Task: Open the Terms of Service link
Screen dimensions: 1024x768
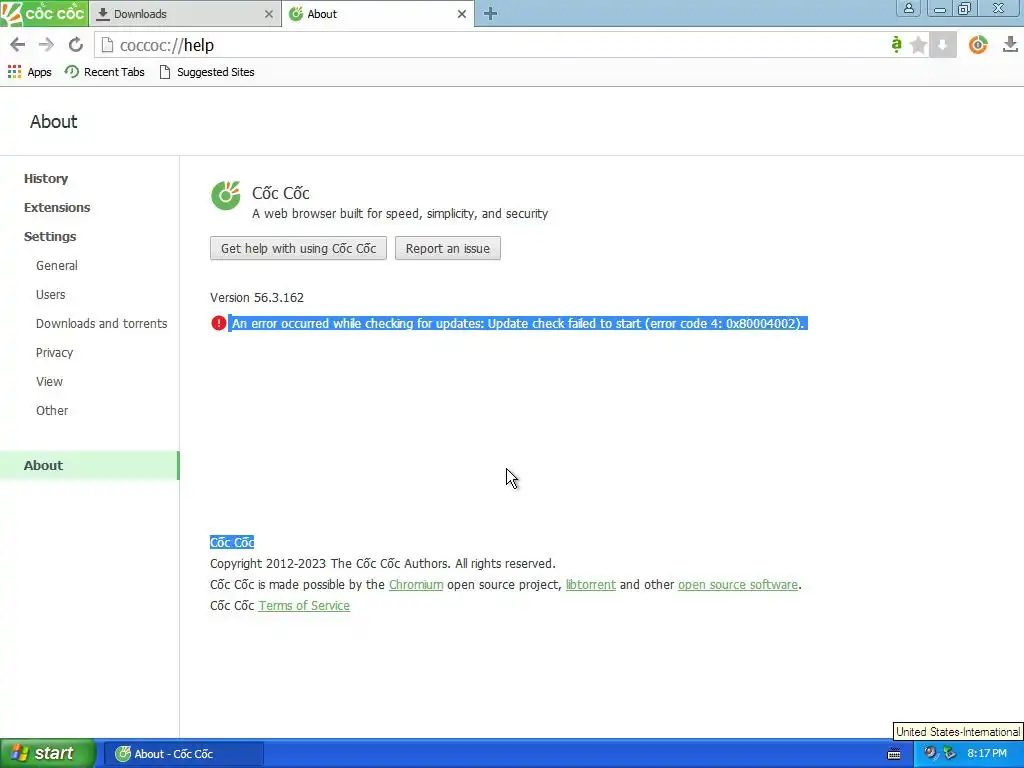Action: 304,605
